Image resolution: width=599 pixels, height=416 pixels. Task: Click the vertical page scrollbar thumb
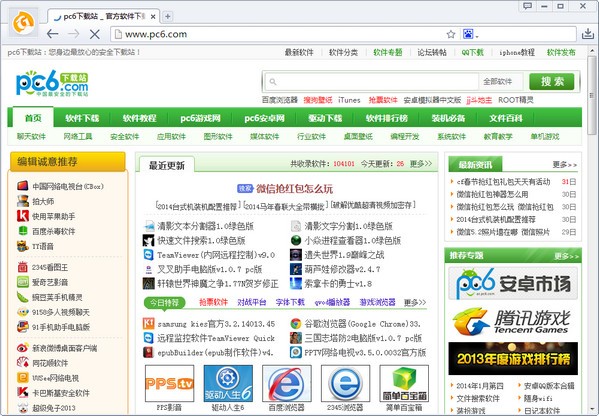point(592,95)
